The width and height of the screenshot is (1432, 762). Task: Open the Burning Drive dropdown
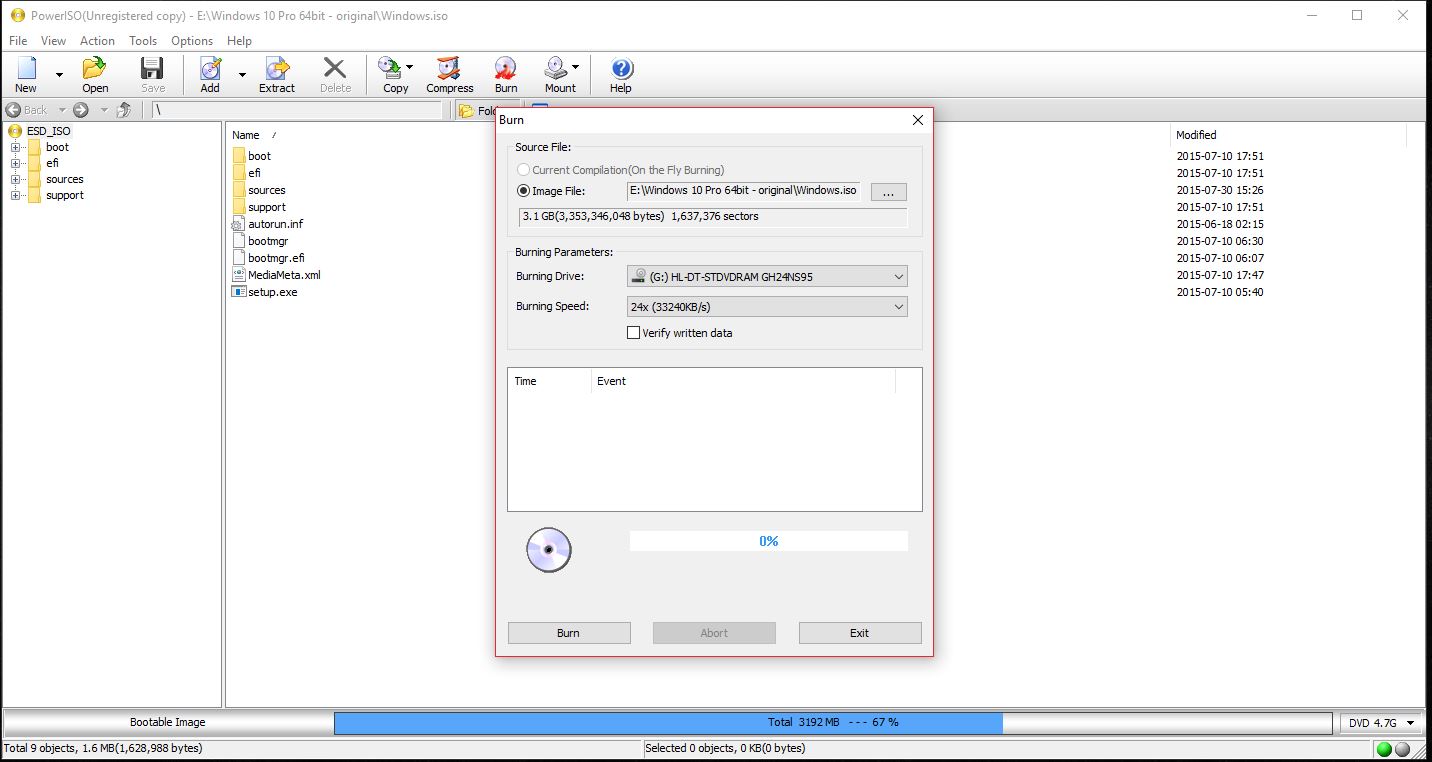[x=767, y=277]
